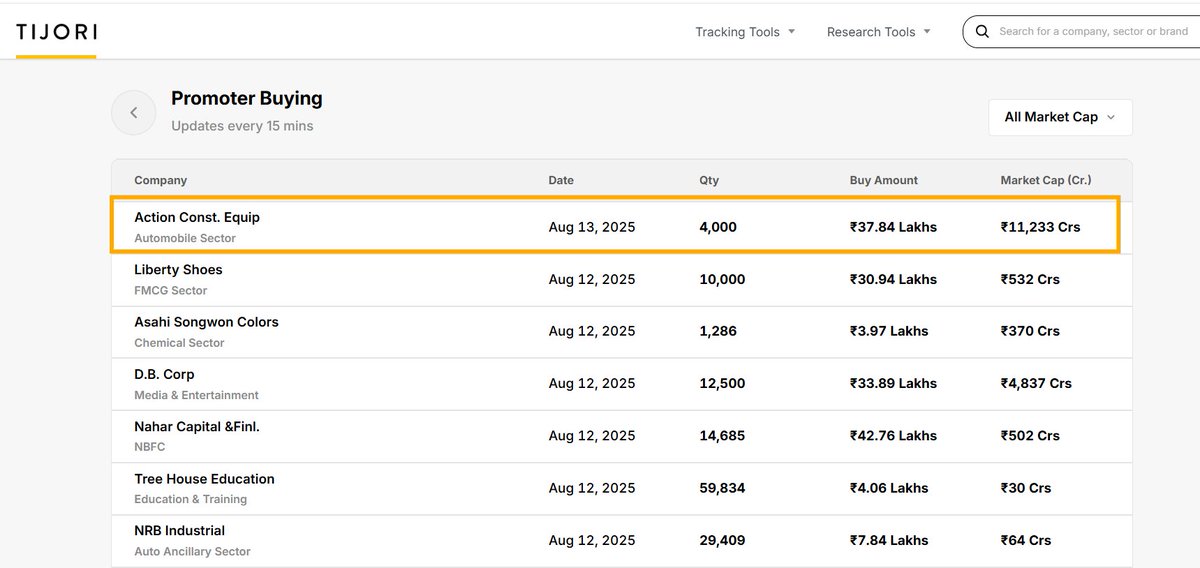This screenshot has width=1200, height=568.
Task: Select the ₹42.76 Lakhs buy amount
Action: pos(893,436)
